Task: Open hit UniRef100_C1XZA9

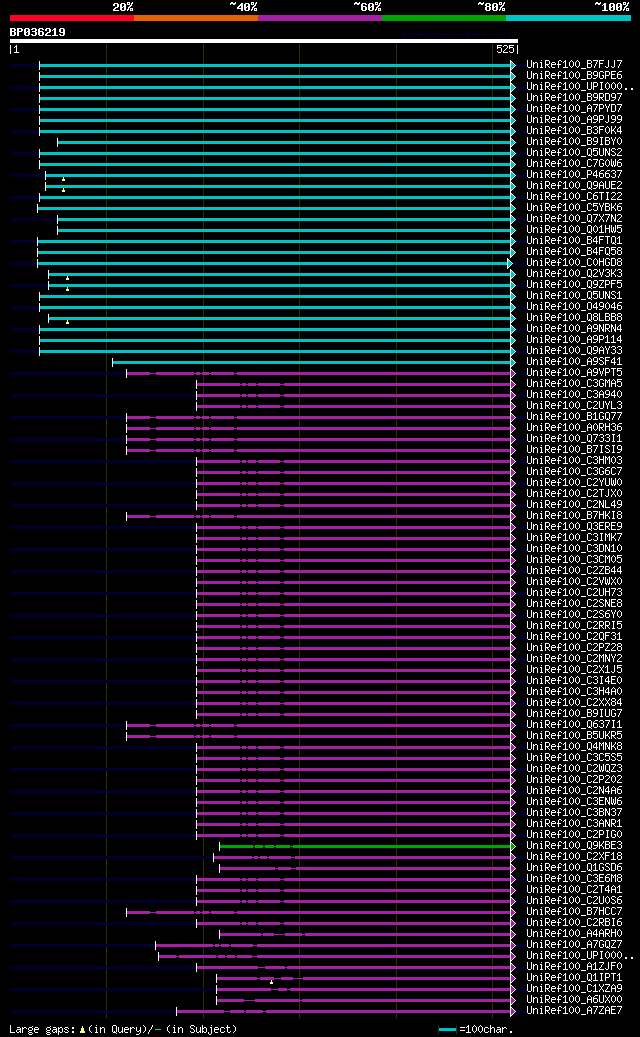Action: (574, 989)
